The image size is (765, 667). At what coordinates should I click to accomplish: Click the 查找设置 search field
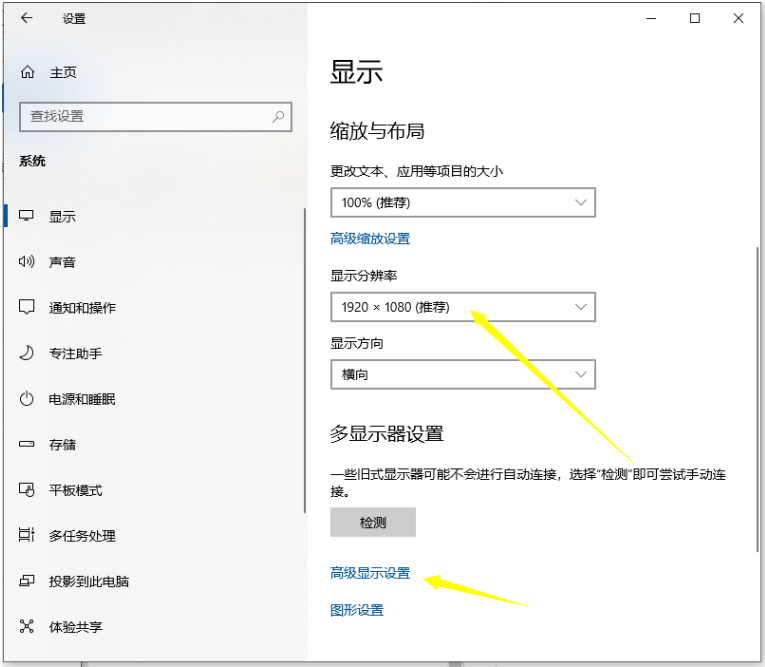145,116
